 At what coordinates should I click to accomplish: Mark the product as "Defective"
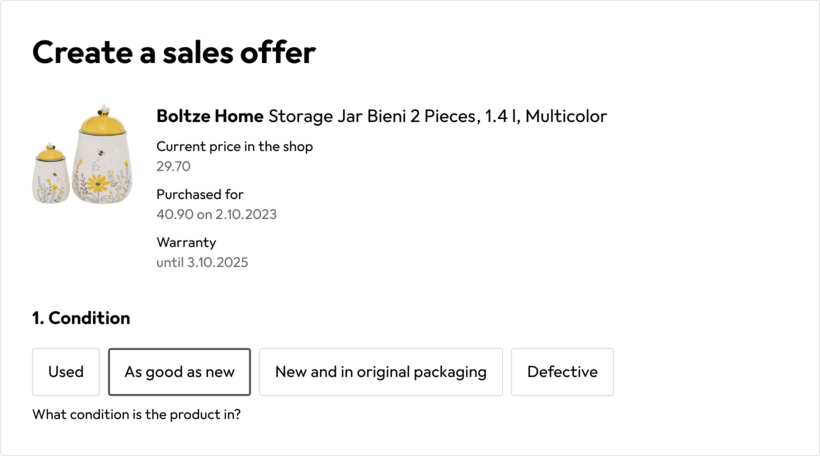(x=562, y=372)
